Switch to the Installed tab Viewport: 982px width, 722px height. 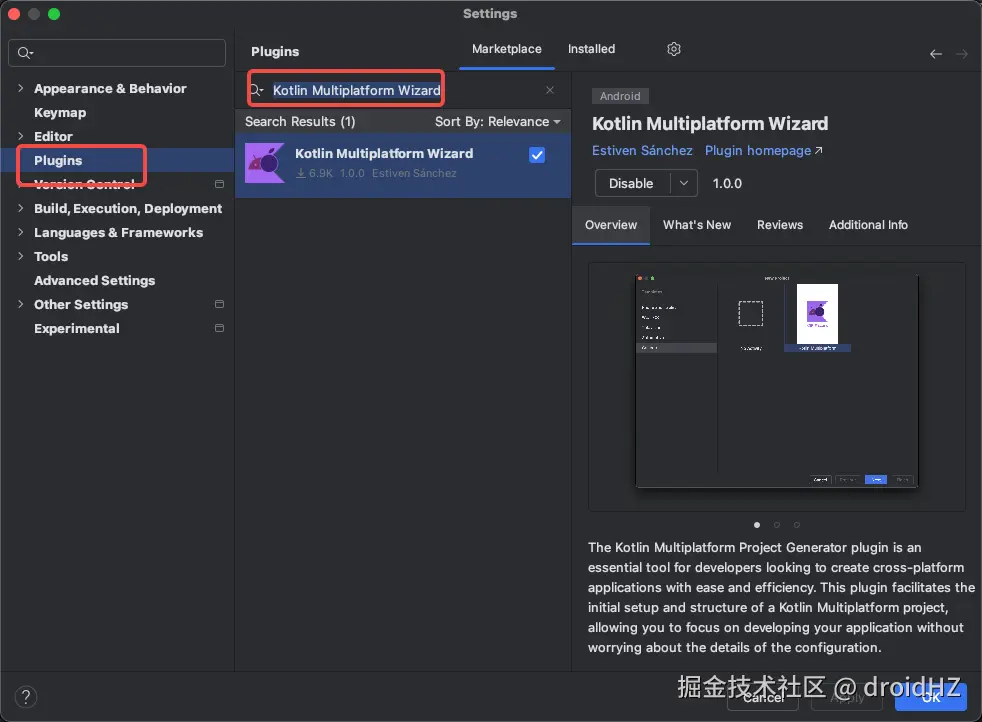(591, 49)
